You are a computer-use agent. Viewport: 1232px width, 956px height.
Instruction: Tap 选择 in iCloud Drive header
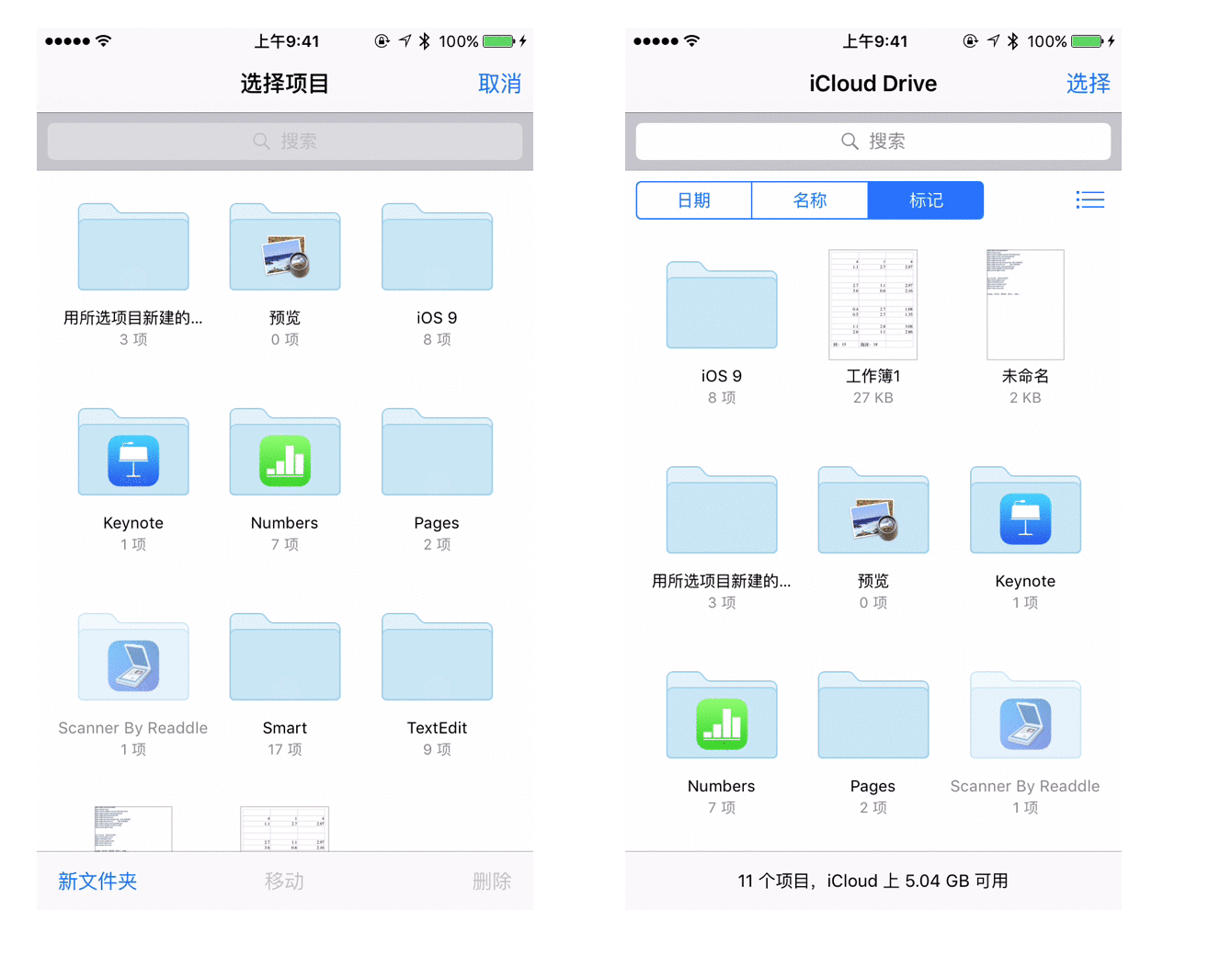coord(1088,84)
